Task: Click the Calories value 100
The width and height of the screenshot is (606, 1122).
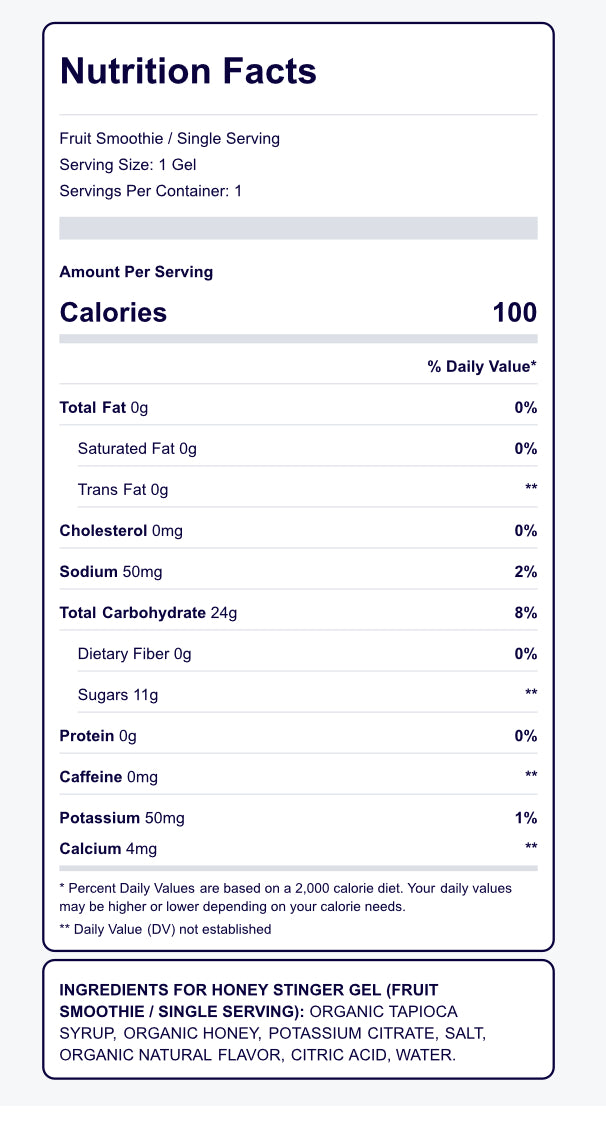Action: click(x=515, y=313)
